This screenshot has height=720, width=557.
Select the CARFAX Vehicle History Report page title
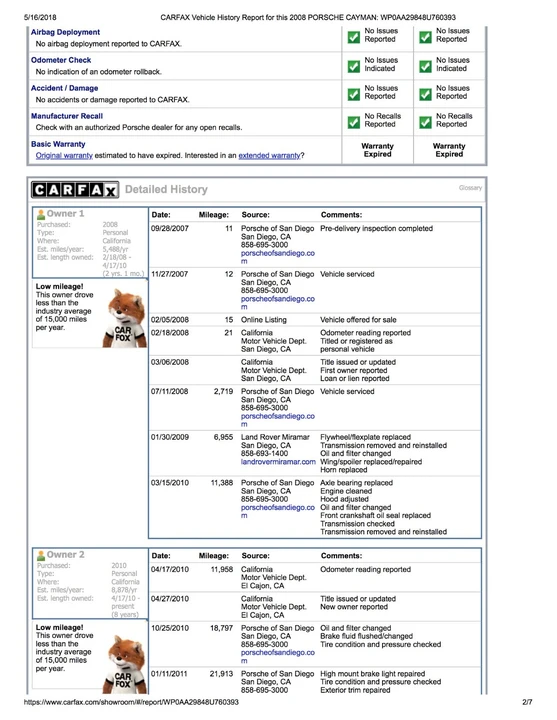pos(308,17)
